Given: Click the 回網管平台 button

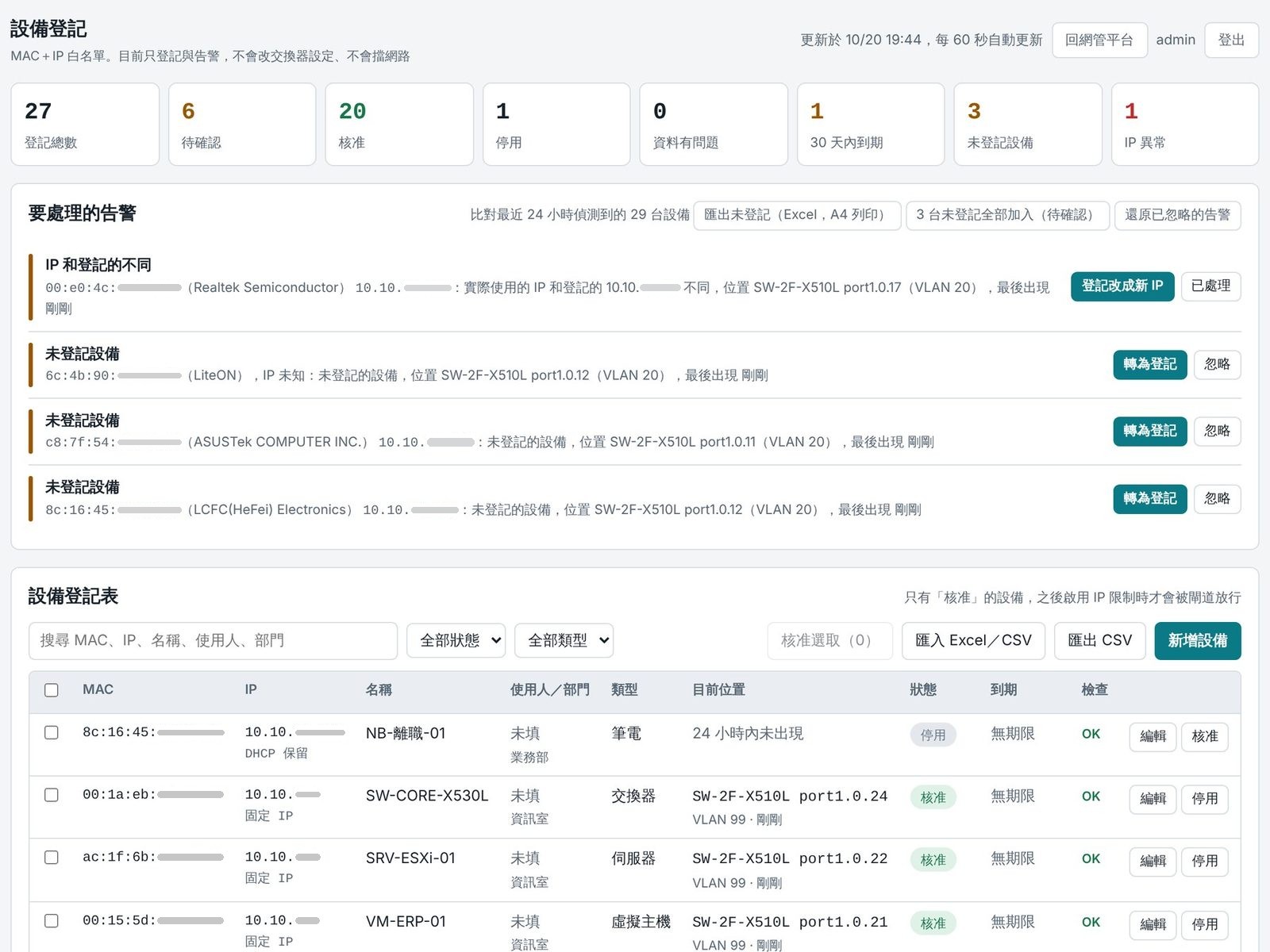Looking at the screenshot, I should click(x=1099, y=40).
